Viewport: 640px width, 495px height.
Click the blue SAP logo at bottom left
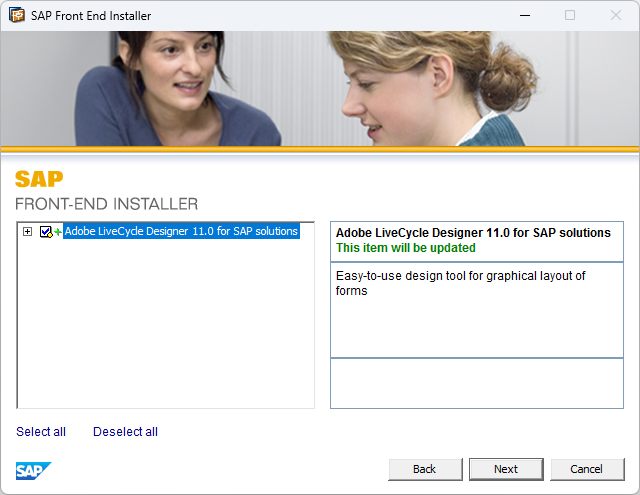pos(33,470)
